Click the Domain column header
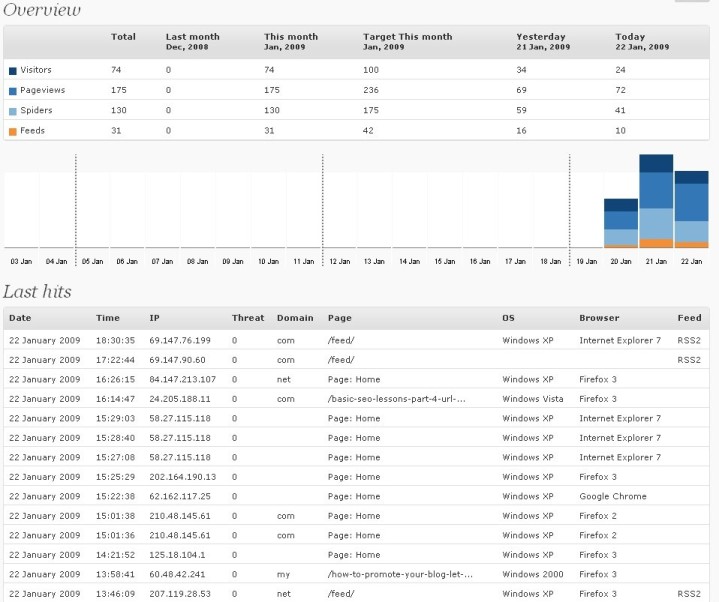The width and height of the screenshot is (719, 602). point(294,318)
